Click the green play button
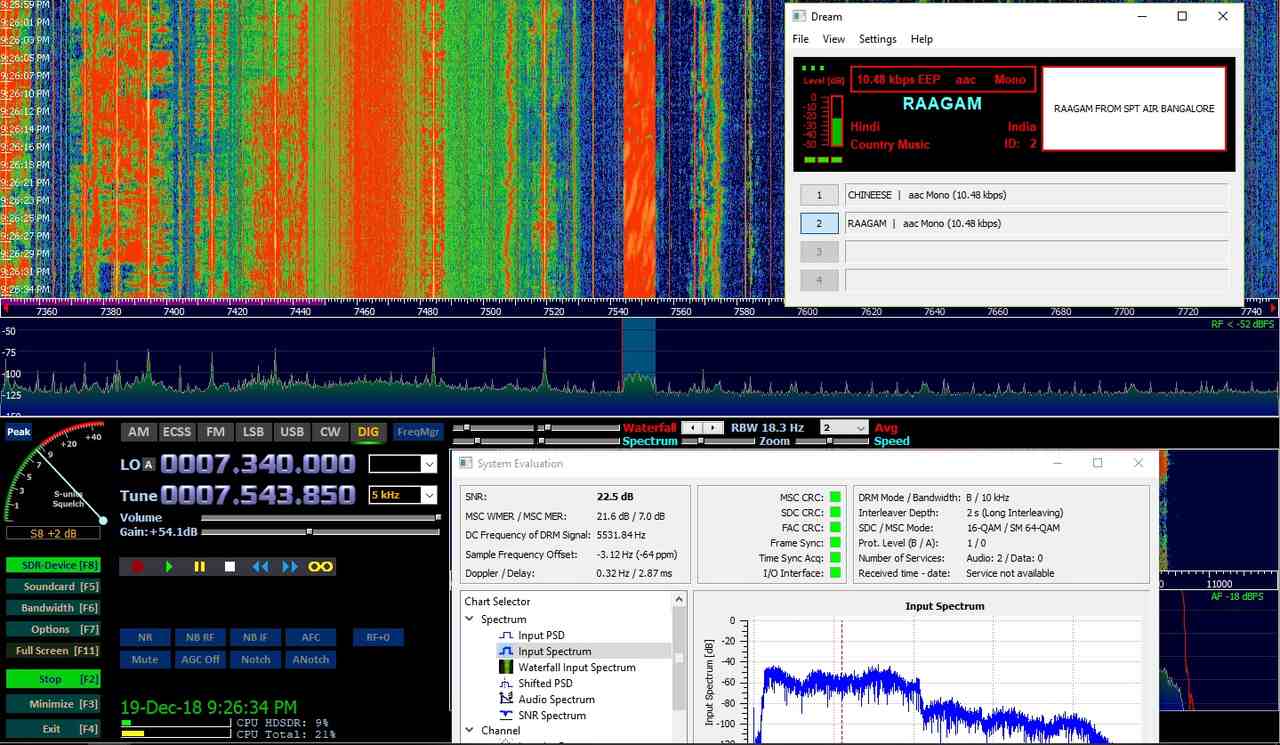This screenshot has height=745, width=1280. (x=169, y=567)
